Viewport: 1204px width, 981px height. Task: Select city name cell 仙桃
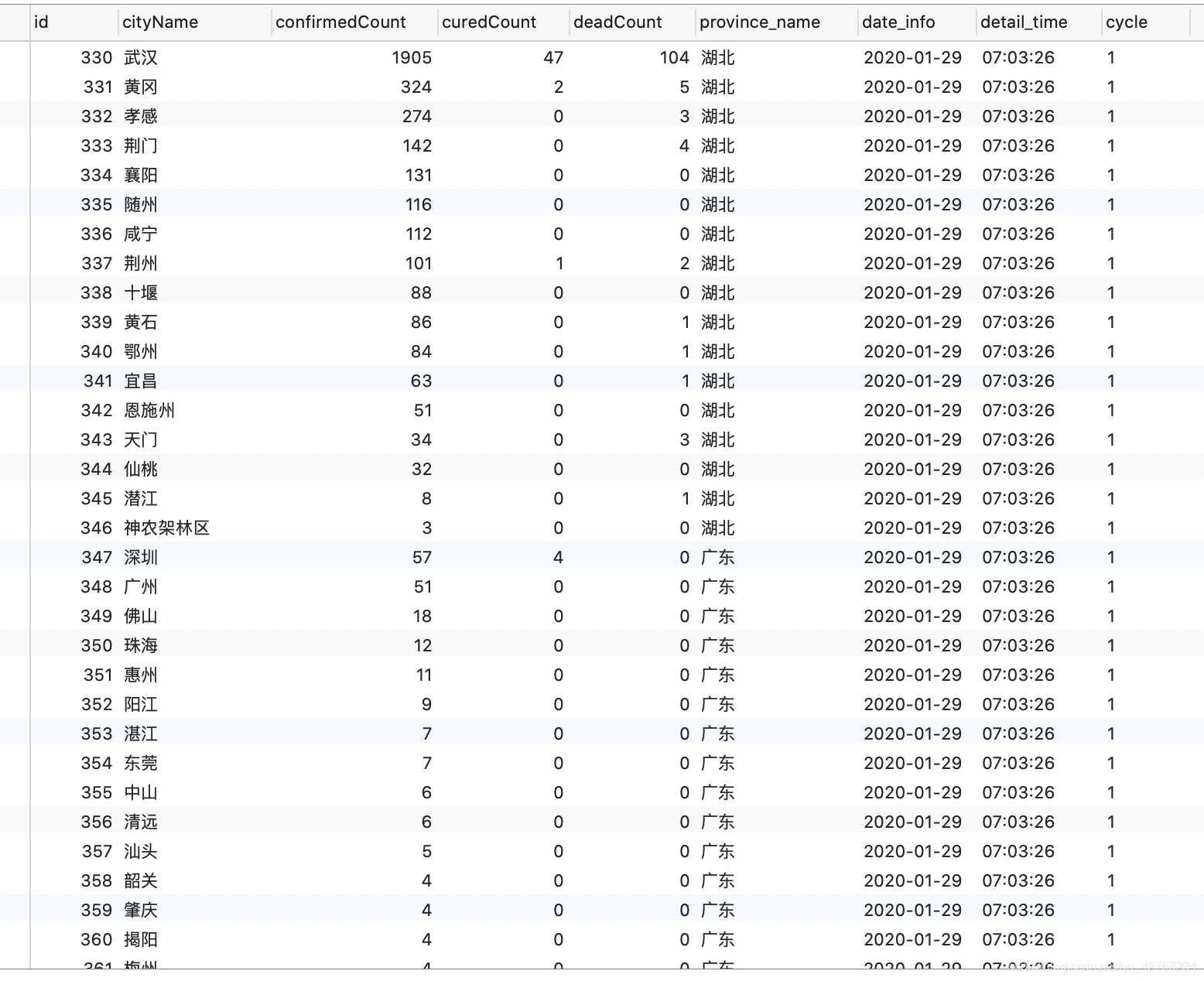(141, 469)
